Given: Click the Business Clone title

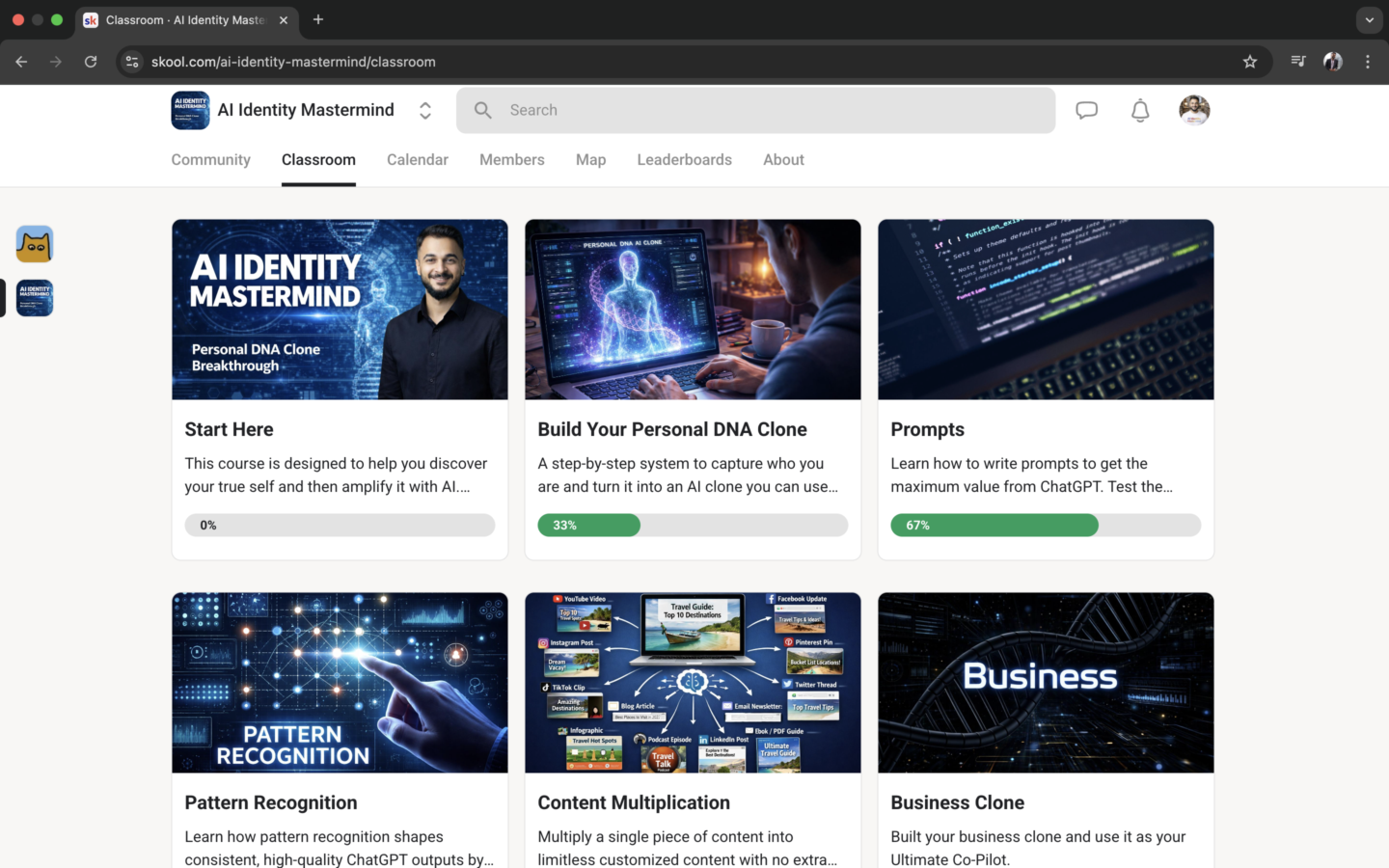Looking at the screenshot, I should [957, 802].
